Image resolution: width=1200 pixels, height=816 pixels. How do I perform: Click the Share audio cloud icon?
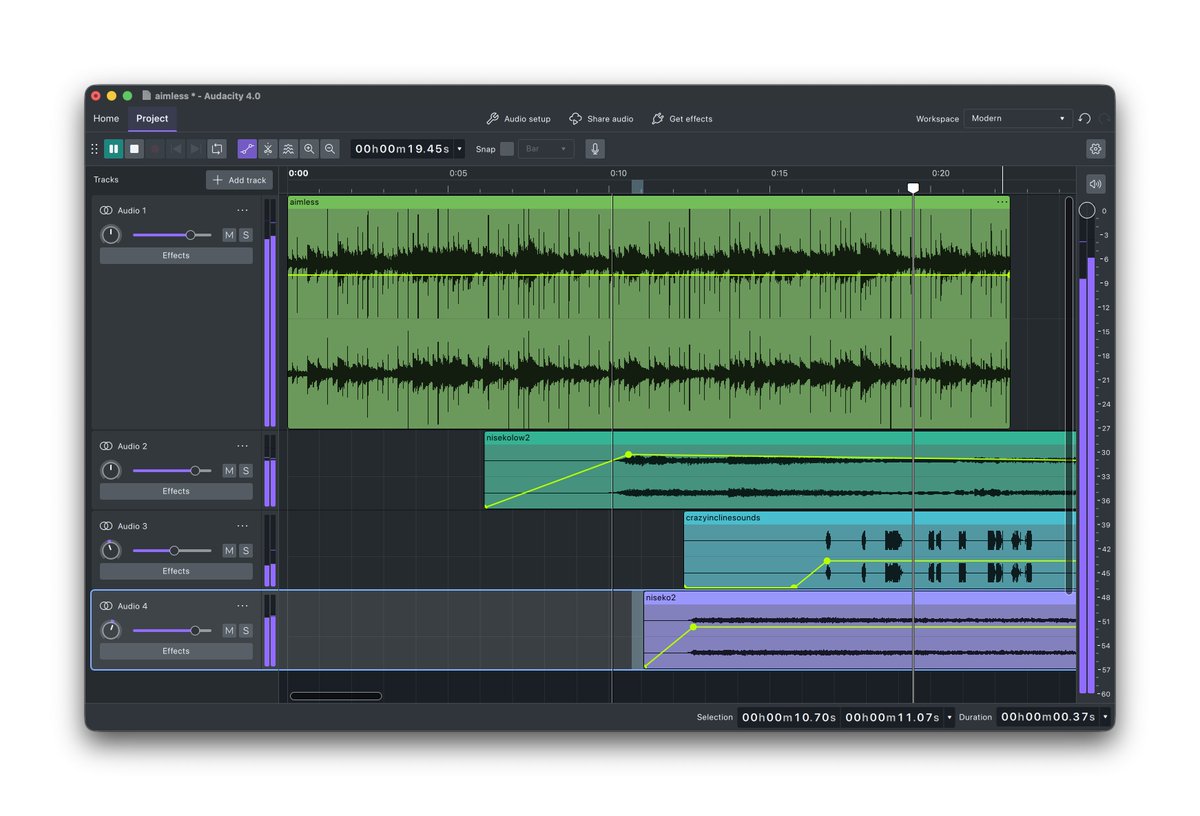(576, 118)
